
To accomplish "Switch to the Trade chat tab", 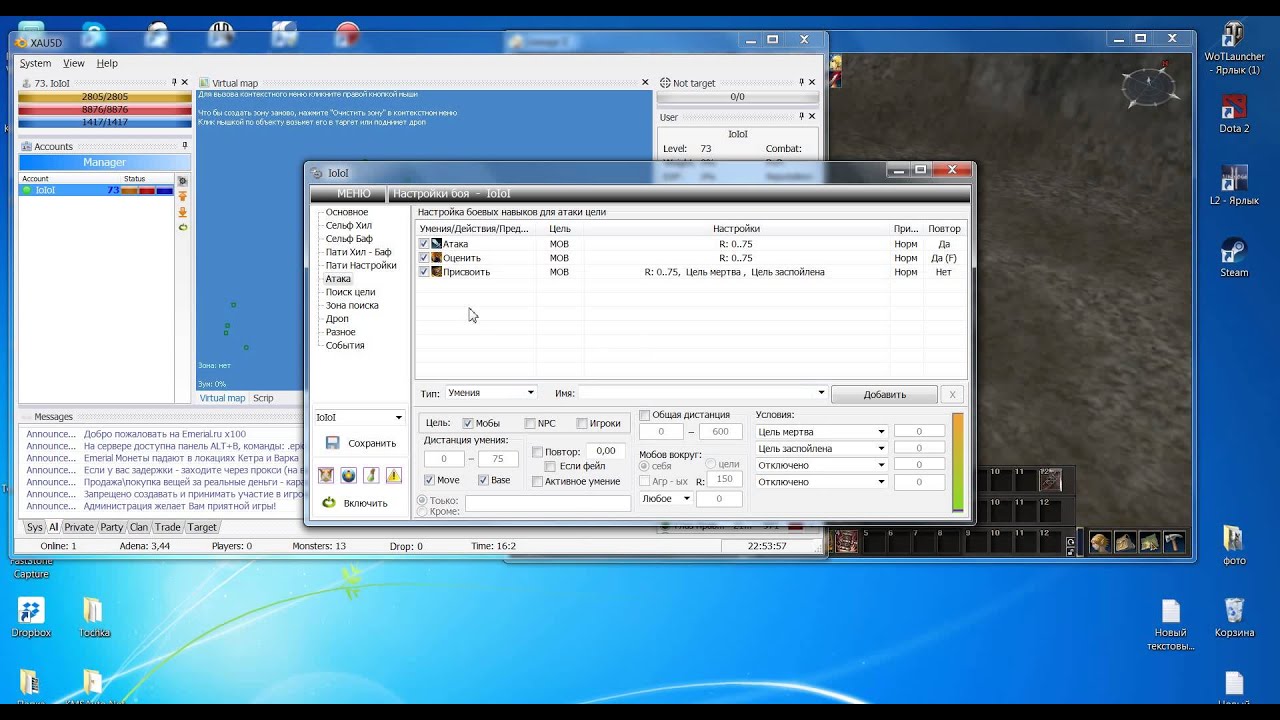I will click(x=168, y=527).
